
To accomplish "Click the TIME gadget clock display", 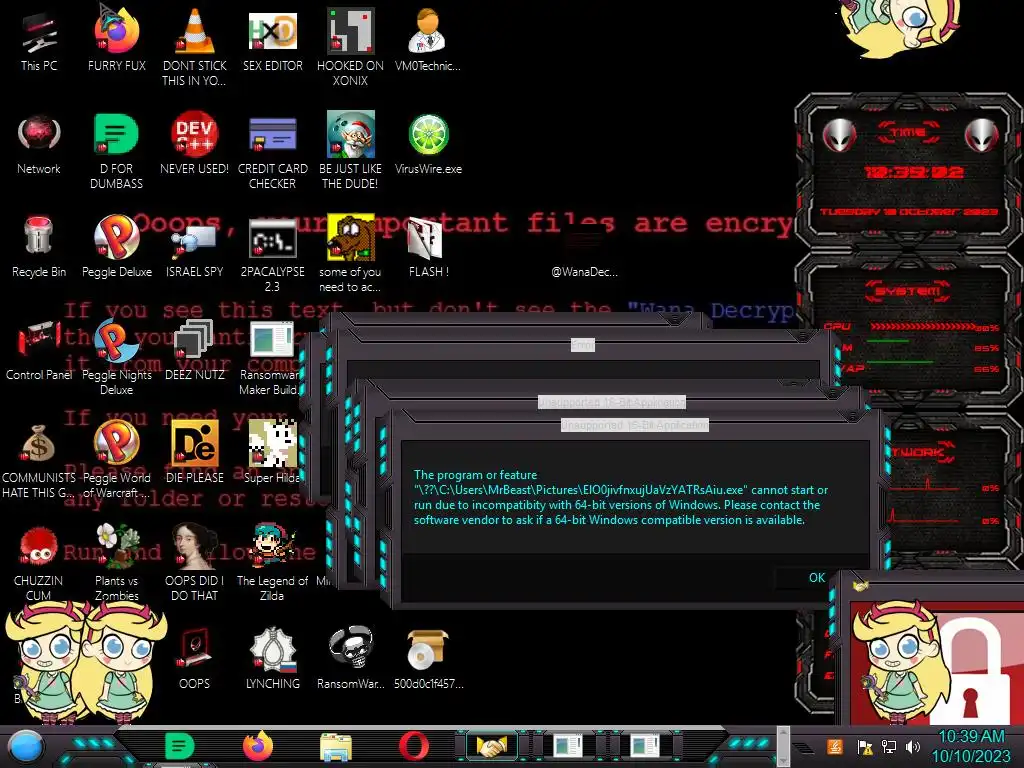I will [913, 172].
